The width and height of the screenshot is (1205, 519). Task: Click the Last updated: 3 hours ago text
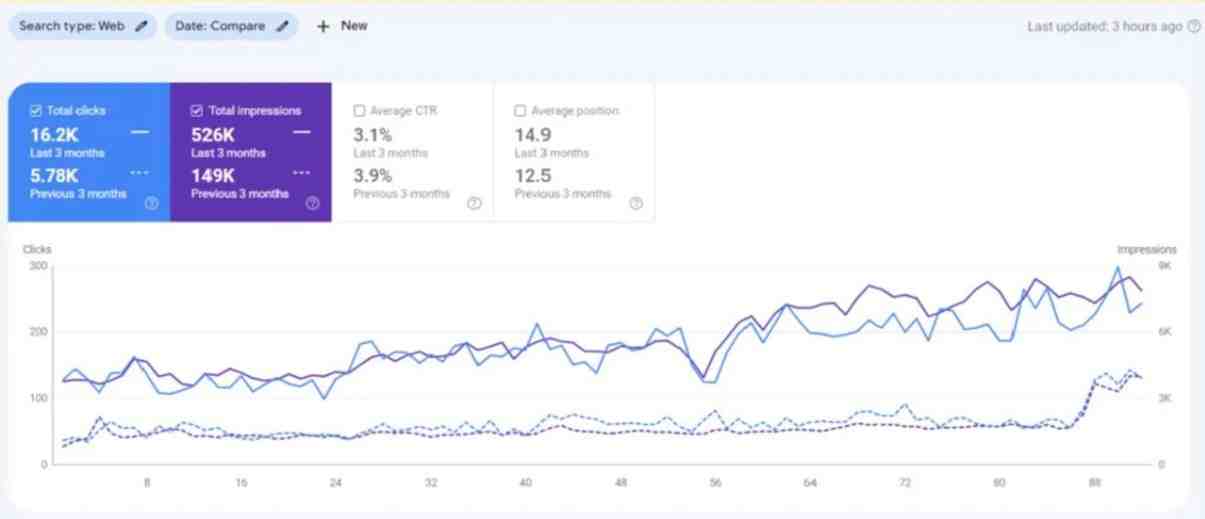tap(1104, 27)
